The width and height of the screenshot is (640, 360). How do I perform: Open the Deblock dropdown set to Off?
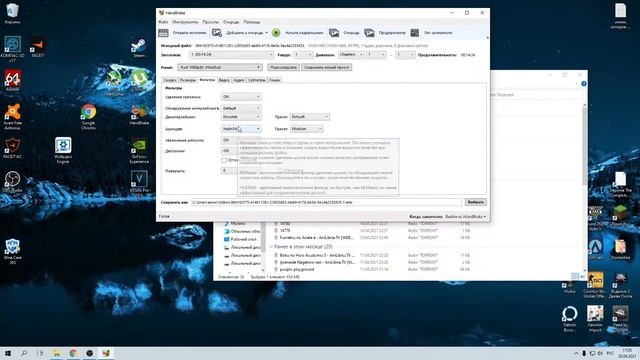pos(229,151)
